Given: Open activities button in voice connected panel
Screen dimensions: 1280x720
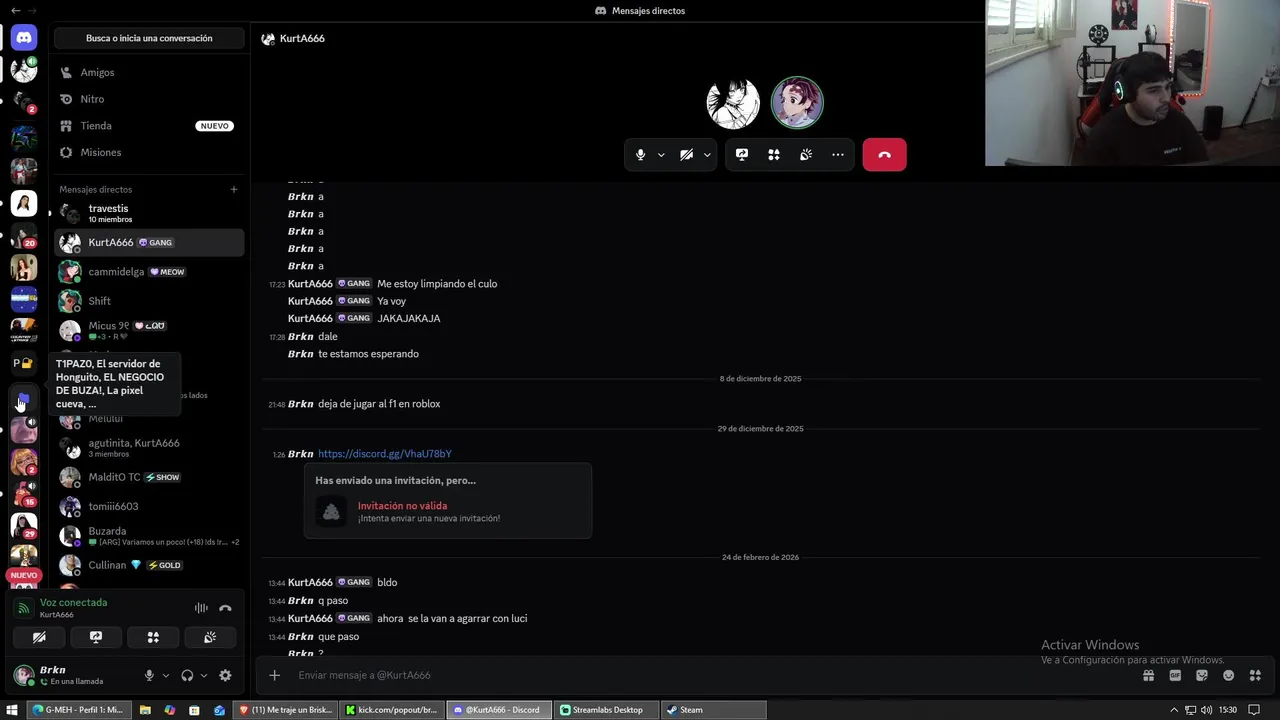Looking at the screenshot, I should pyautogui.click(x=153, y=637).
